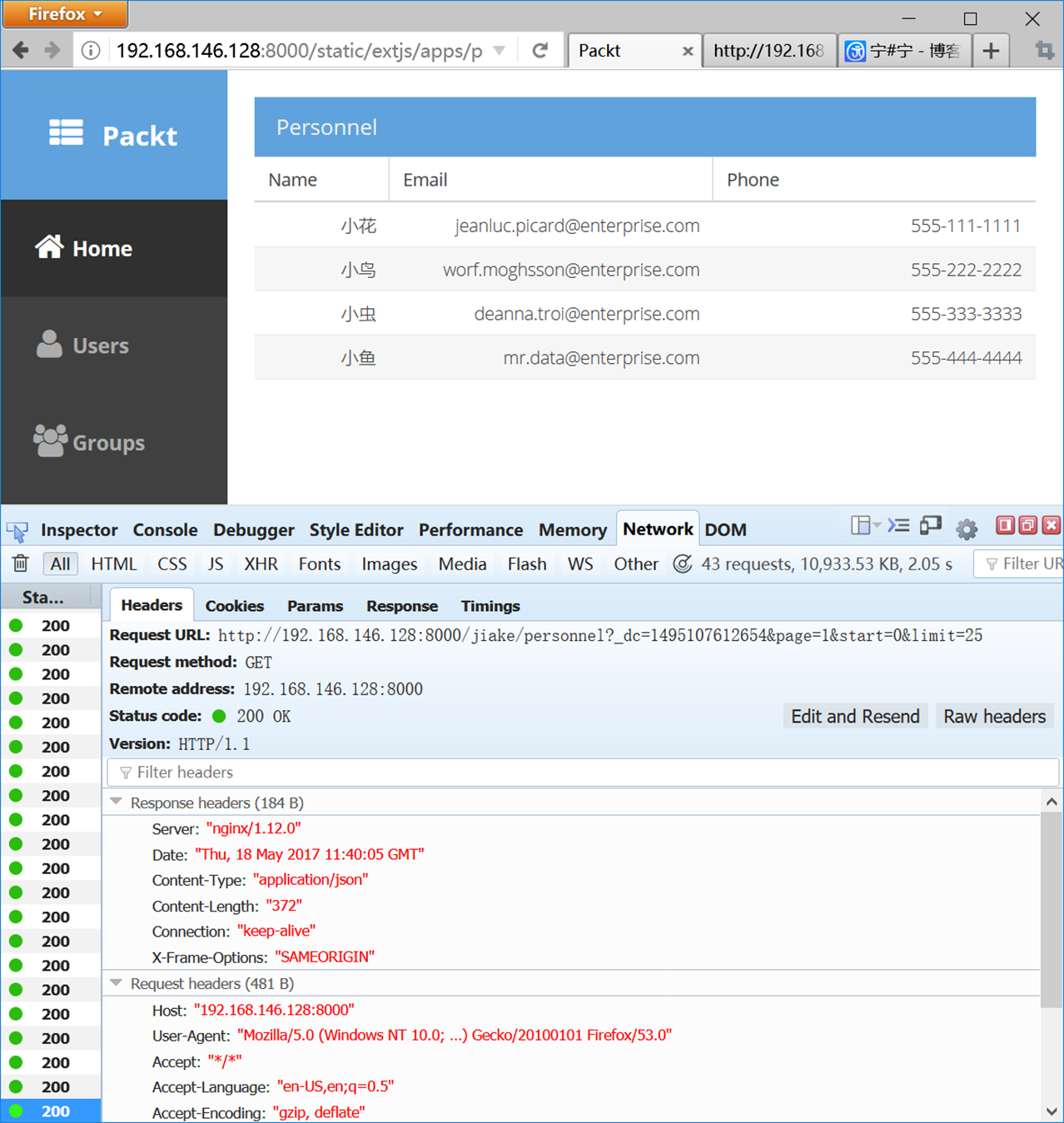Screen dimensions: 1064x1123
Task: Pick a frame with the frame selector icon
Action: (865, 525)
